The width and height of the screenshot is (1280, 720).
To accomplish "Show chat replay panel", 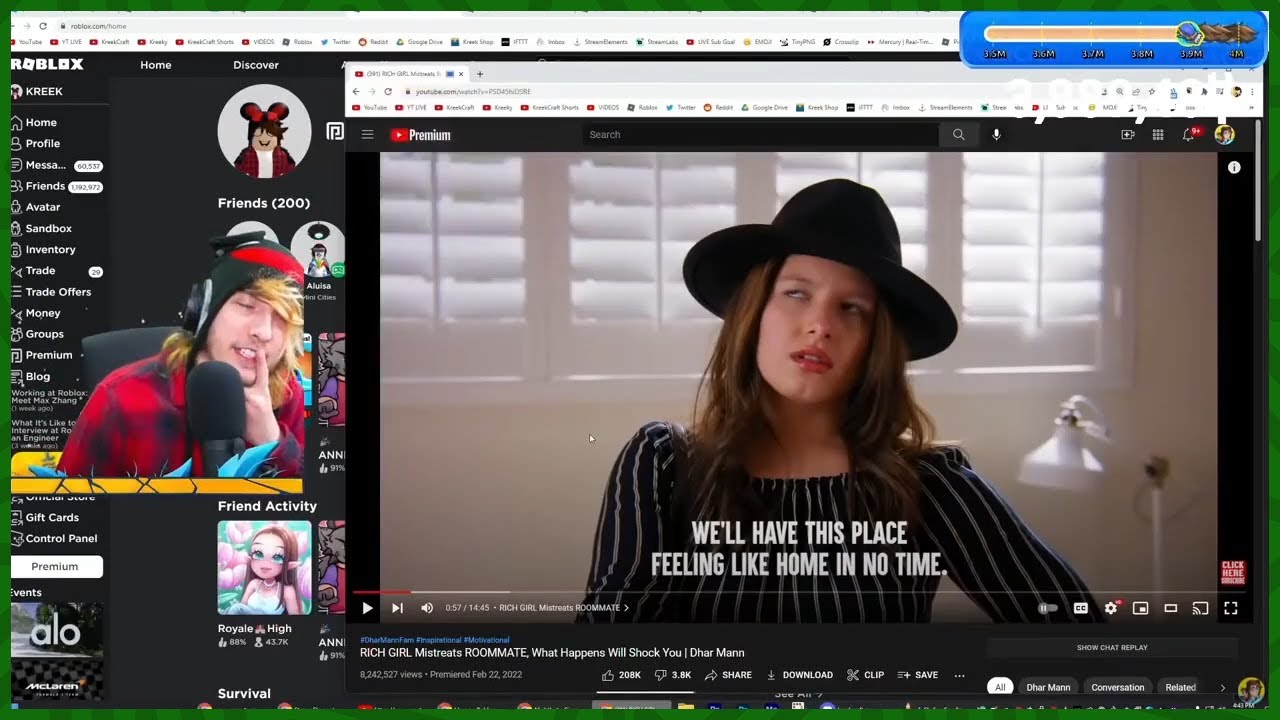I will coord(1112,648).
